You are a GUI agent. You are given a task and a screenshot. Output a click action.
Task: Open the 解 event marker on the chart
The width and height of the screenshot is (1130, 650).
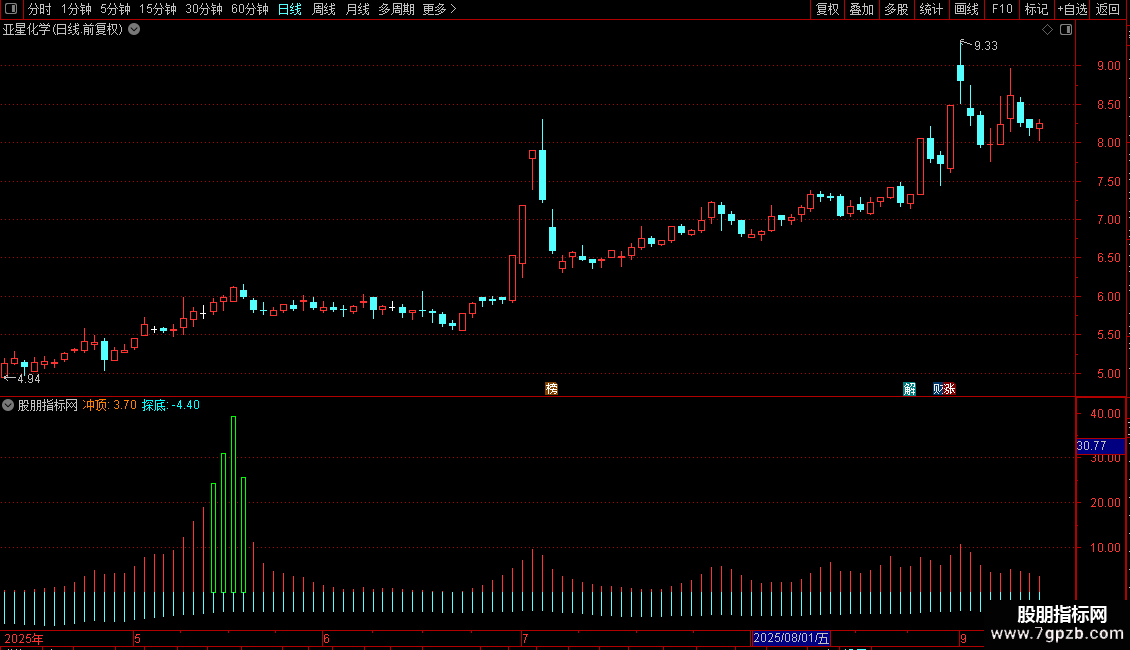tap(909, 388)
